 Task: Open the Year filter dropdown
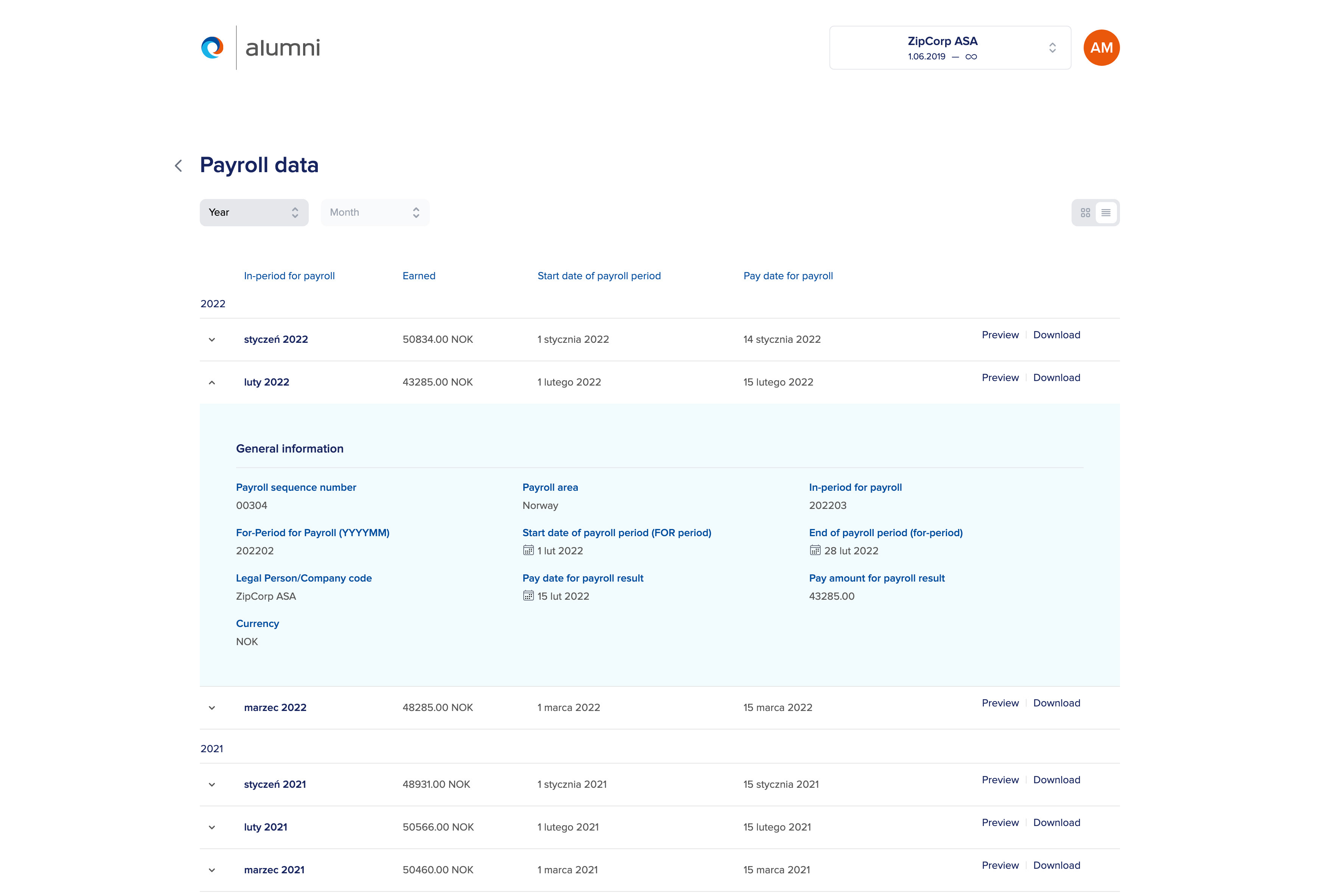click(254, 212)
